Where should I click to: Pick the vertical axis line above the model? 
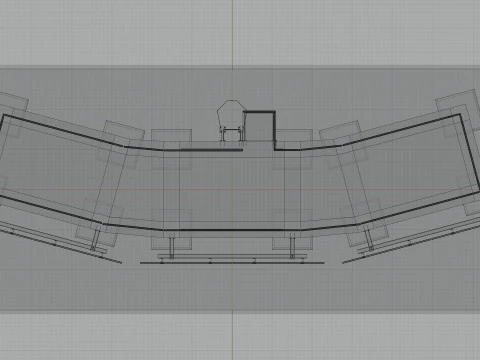coord(232,33)
